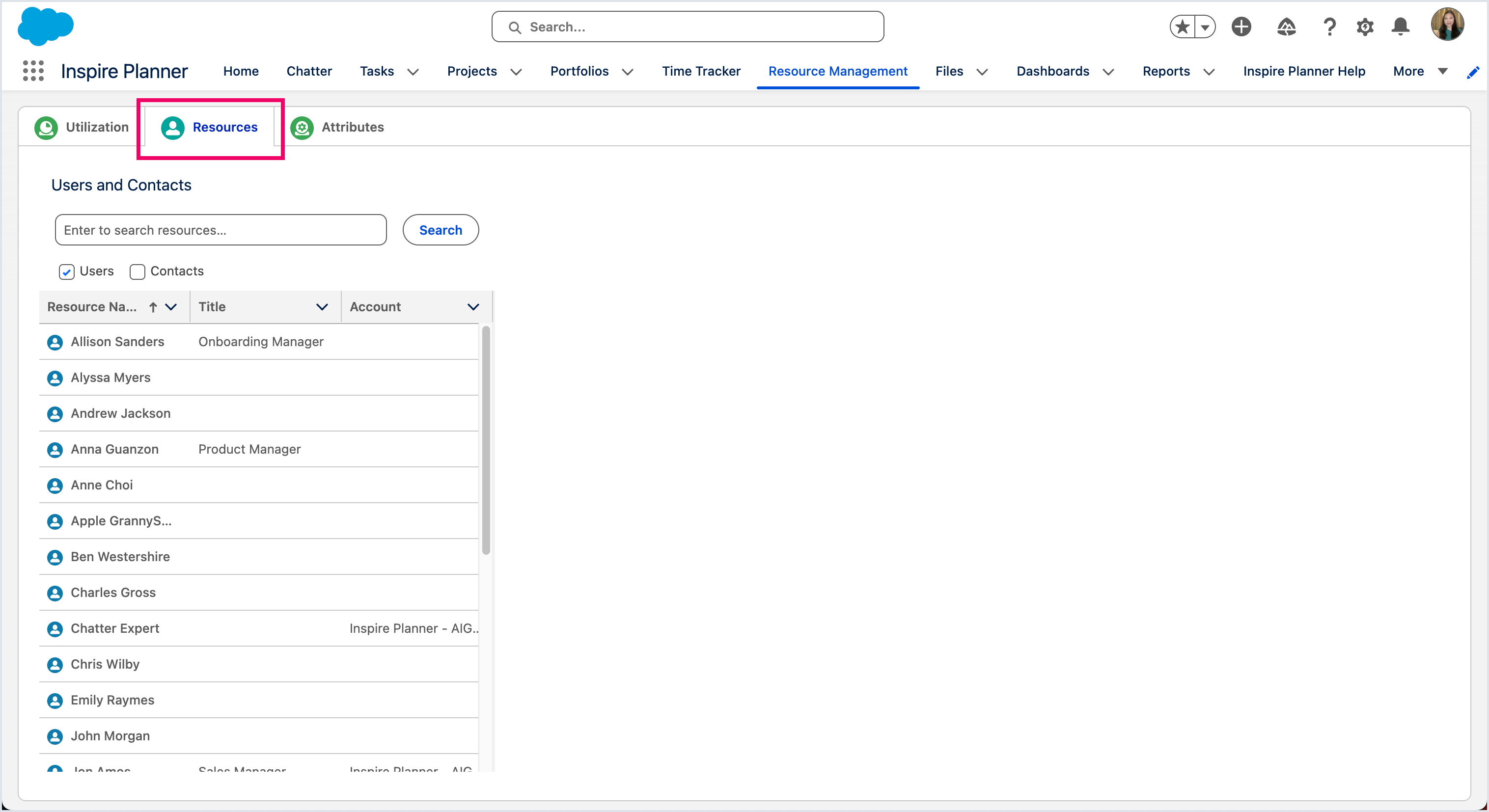Screen dimensions: 1489x812
Task: Click the user icon beside Anna Guanzon
Action: [55, 450]
